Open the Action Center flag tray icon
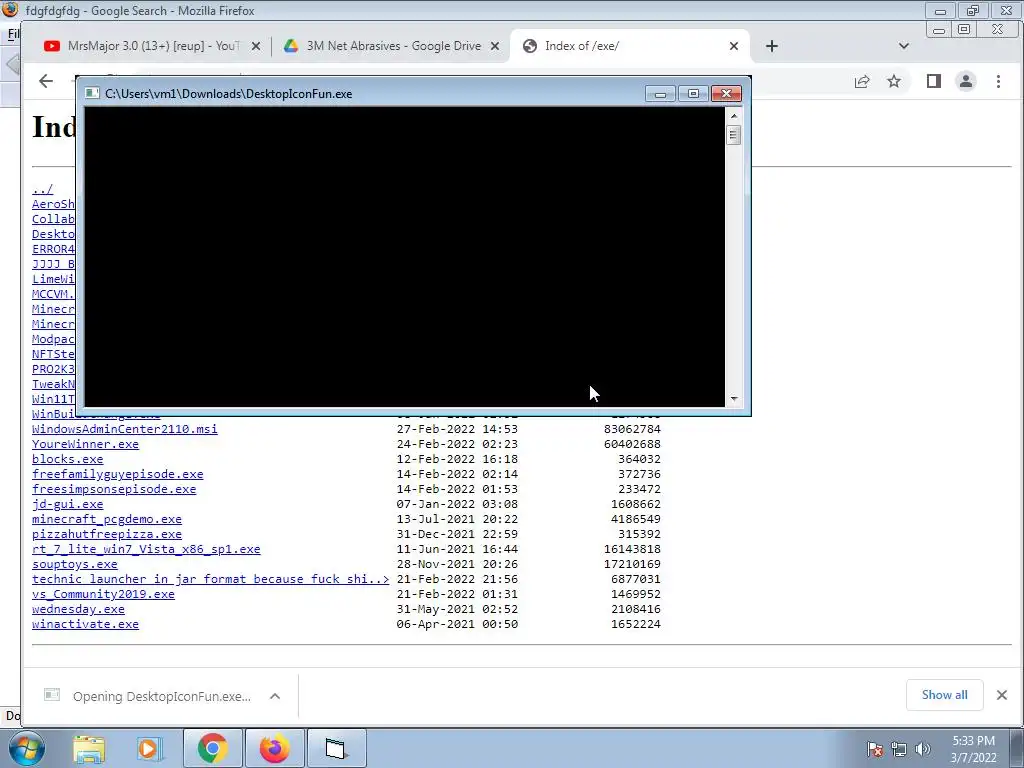The width and height of the screenshot is (1024, 768). [875, 749]
